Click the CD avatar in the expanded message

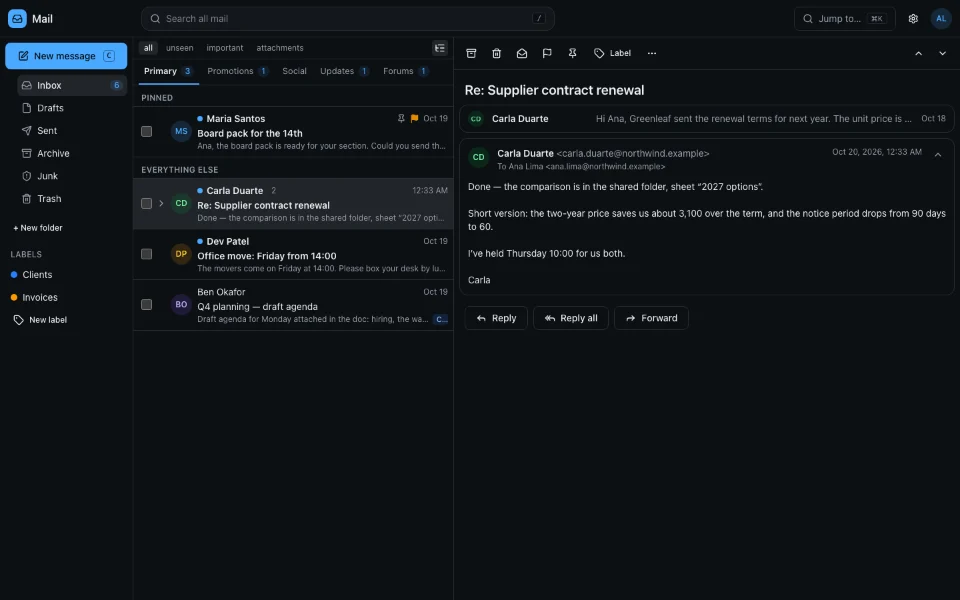pyautogui.click(x=478, y=157)
